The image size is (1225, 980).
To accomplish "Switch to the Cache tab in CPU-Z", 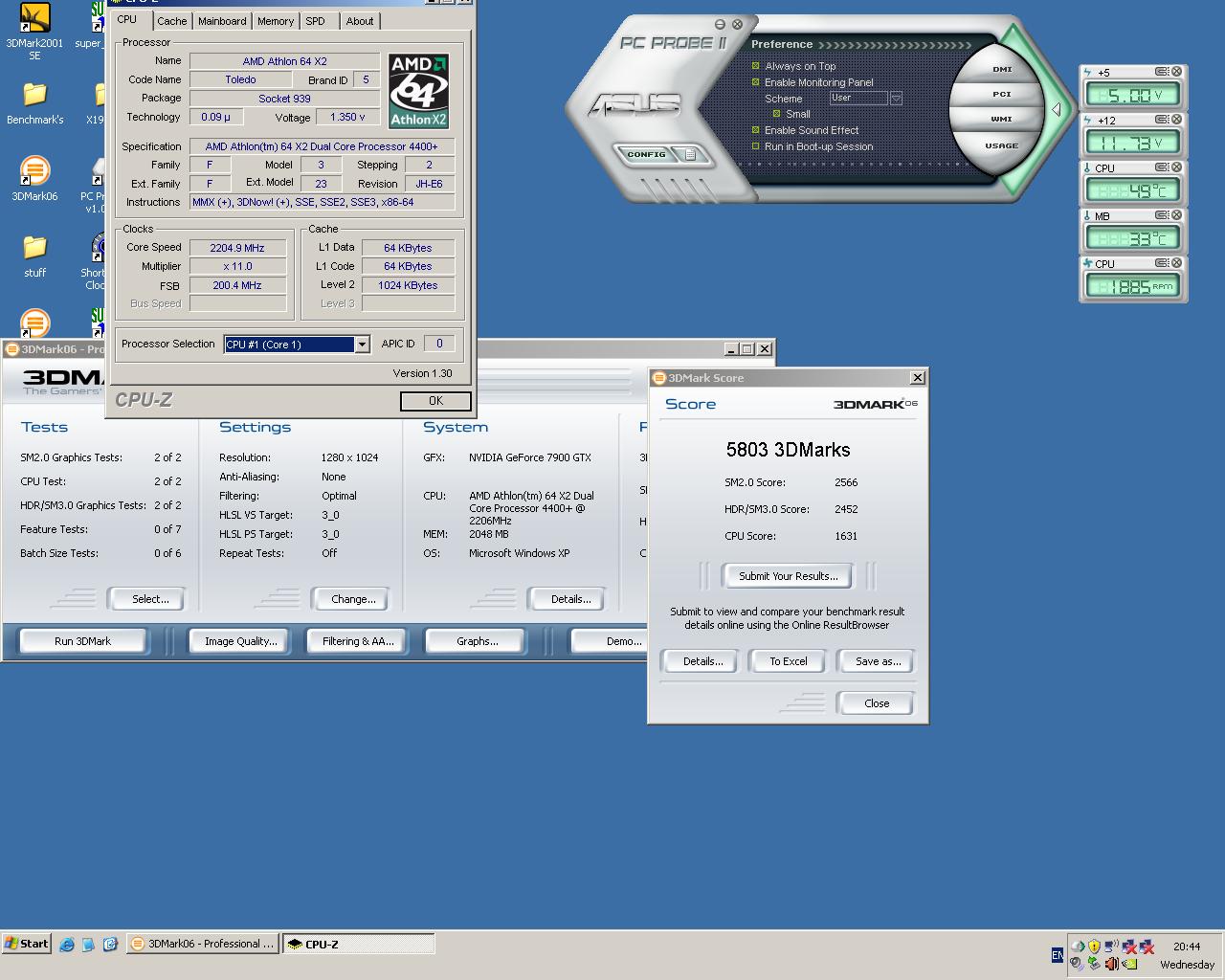I will click(172, 21).
